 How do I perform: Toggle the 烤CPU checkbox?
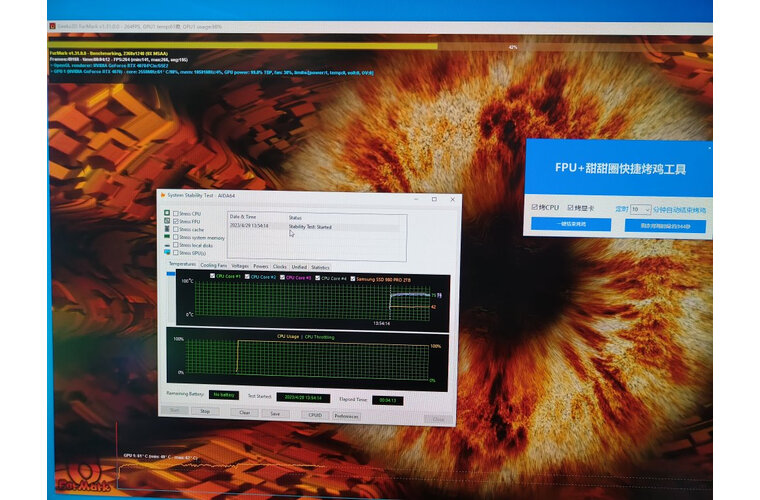[x=535, y=208]
